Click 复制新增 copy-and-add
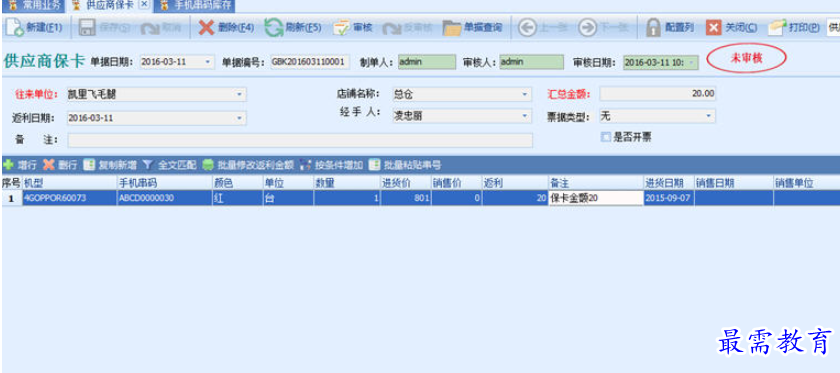This screenshot has height=373, width=840. (110, 165)
